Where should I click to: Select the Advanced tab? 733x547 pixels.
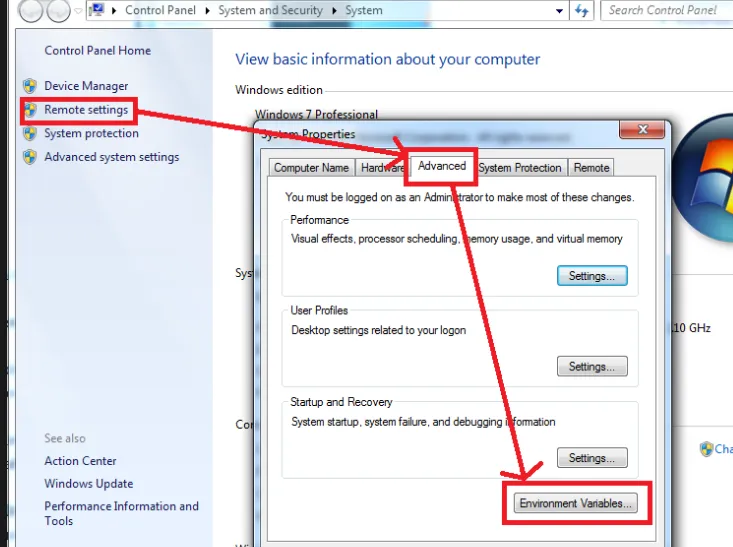click(x=442, y=166)
